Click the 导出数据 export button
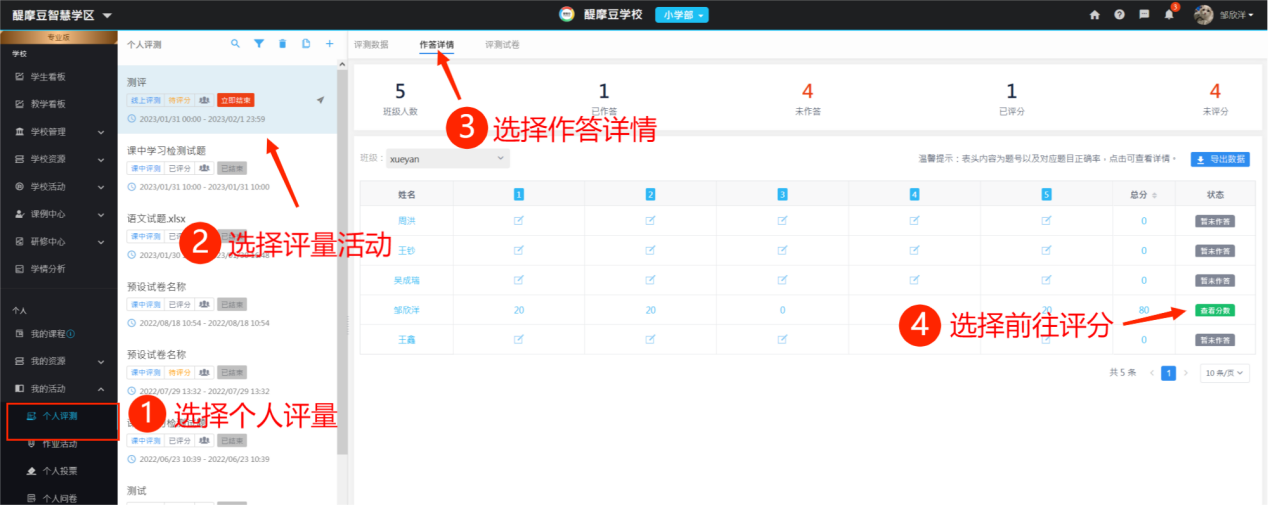This screenshot has height=505, width=1268. coord(1219,159)
